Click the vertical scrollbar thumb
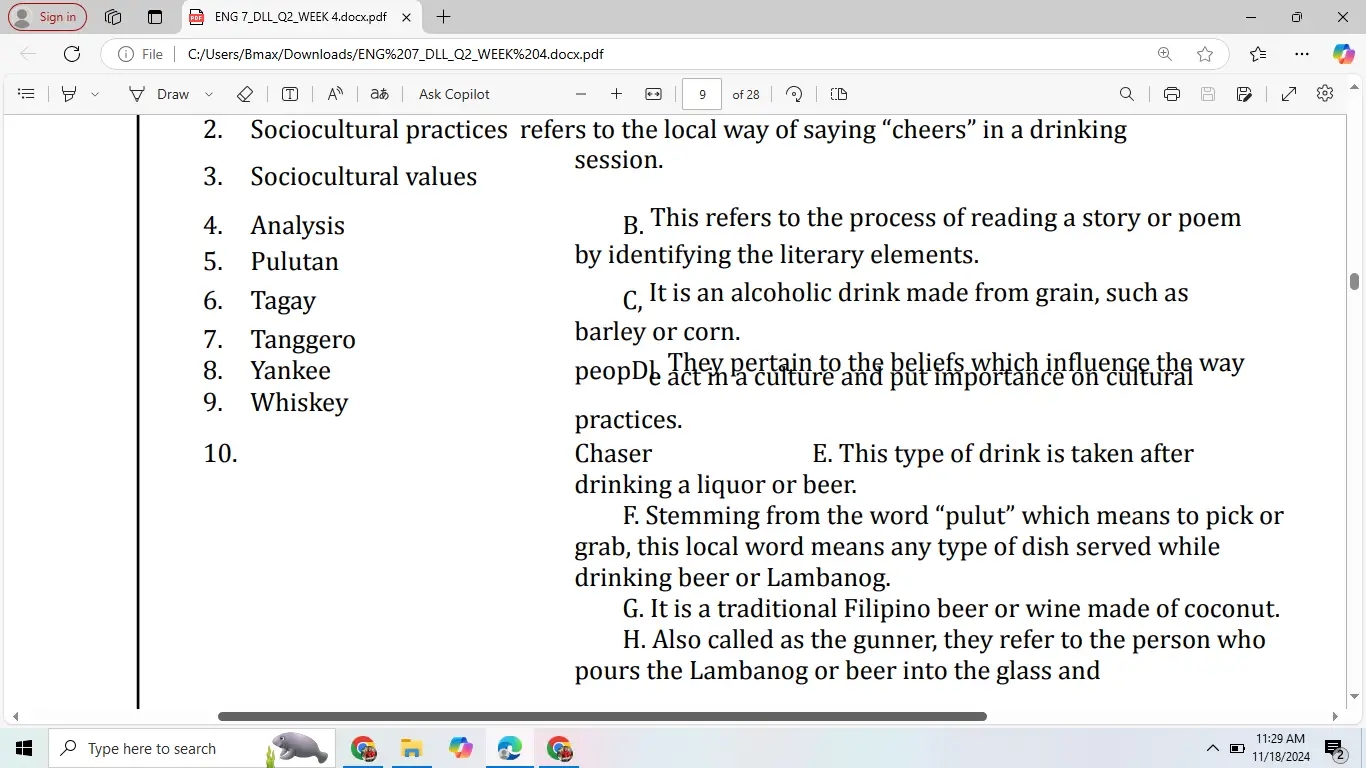 (1355, 281)
